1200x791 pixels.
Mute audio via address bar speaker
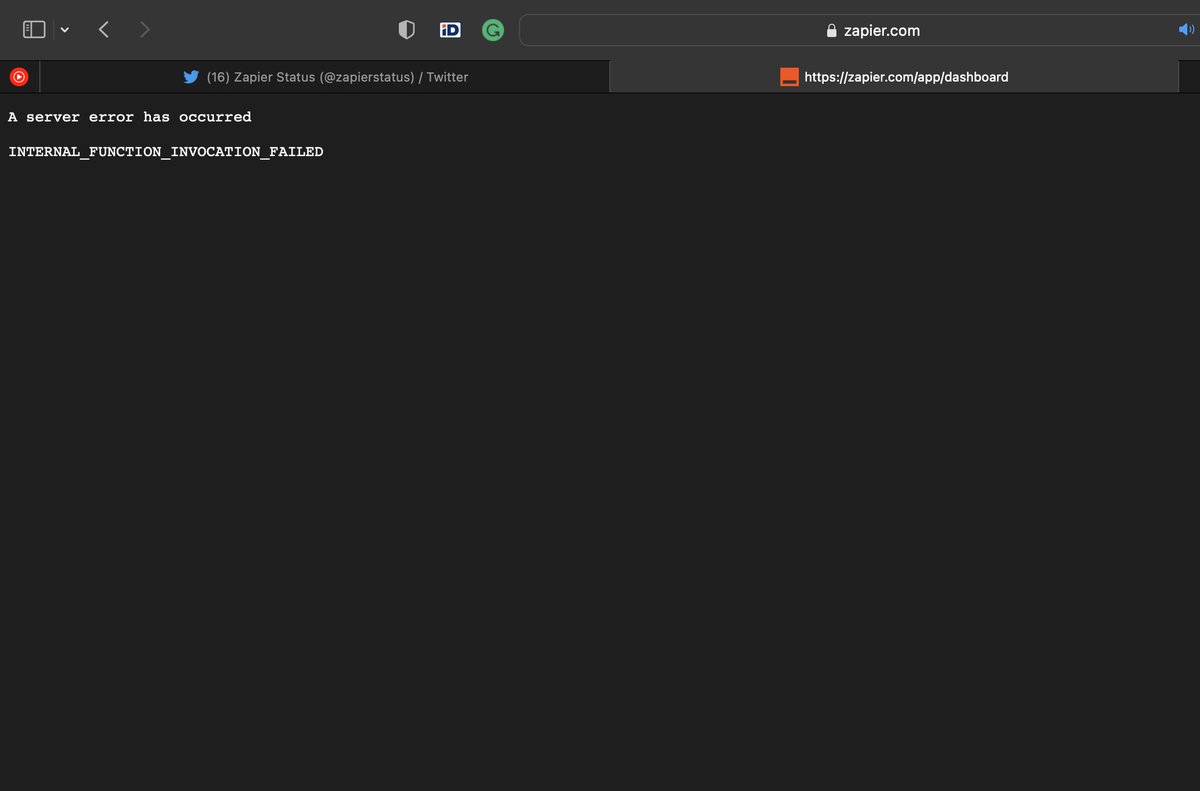pos(1187,30)
